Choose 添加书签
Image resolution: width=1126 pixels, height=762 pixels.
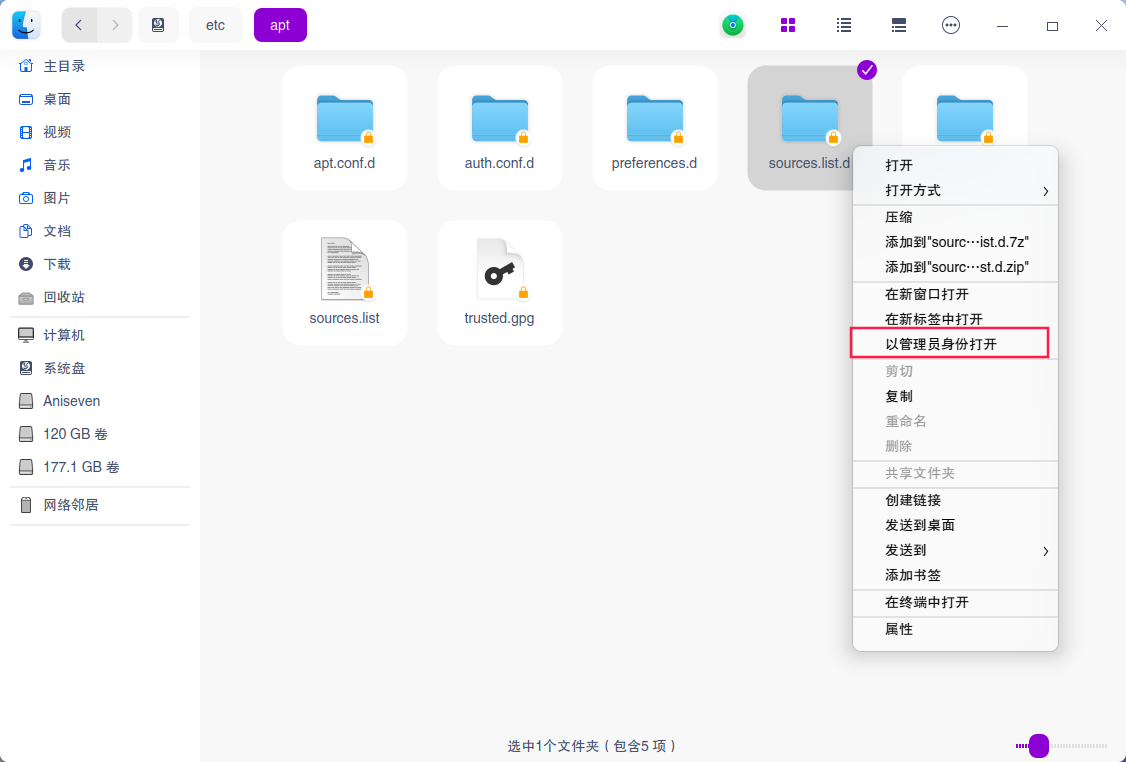click(955, 575)
